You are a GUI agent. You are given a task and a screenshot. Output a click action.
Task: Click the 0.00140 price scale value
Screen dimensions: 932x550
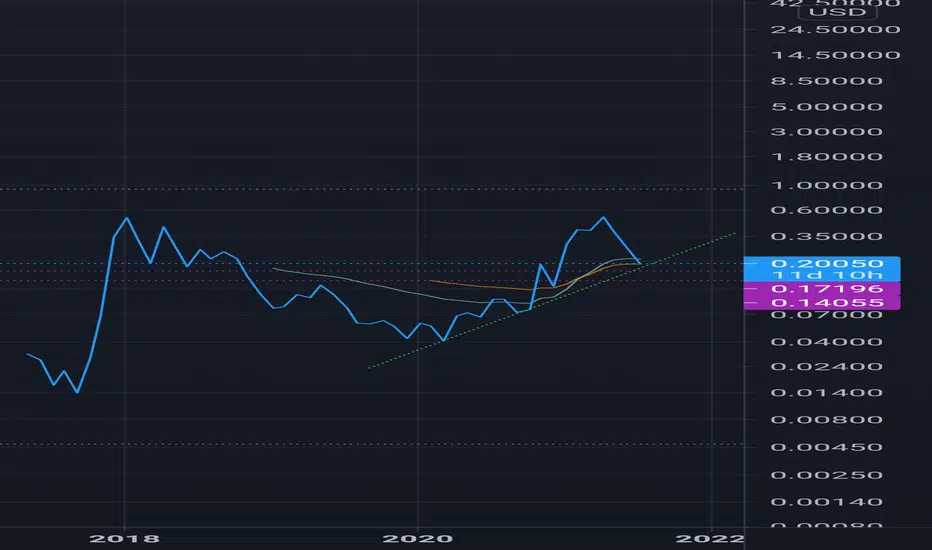[826, 502]
